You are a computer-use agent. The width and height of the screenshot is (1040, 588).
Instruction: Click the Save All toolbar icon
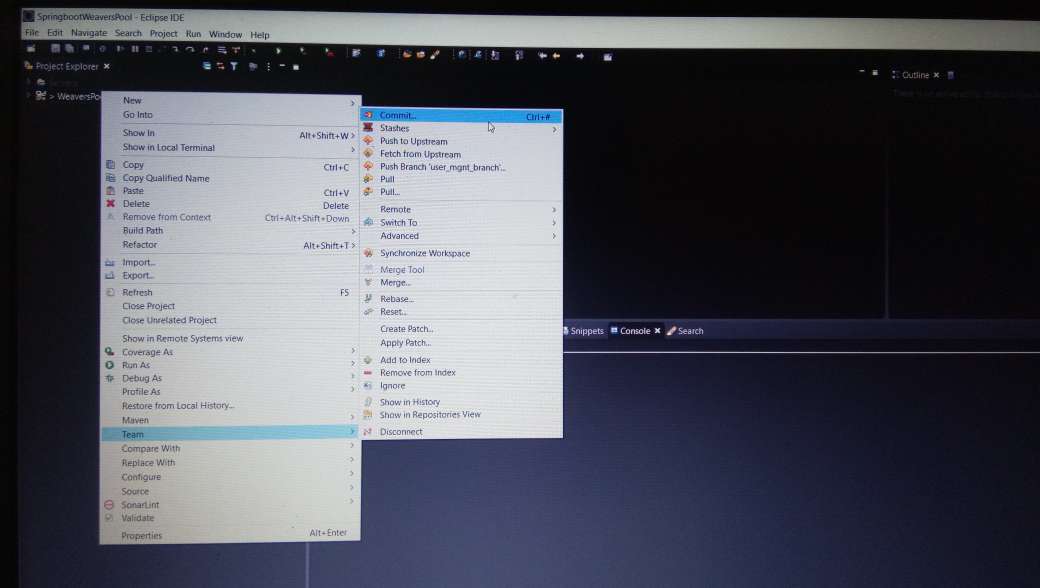pos(69,48)
